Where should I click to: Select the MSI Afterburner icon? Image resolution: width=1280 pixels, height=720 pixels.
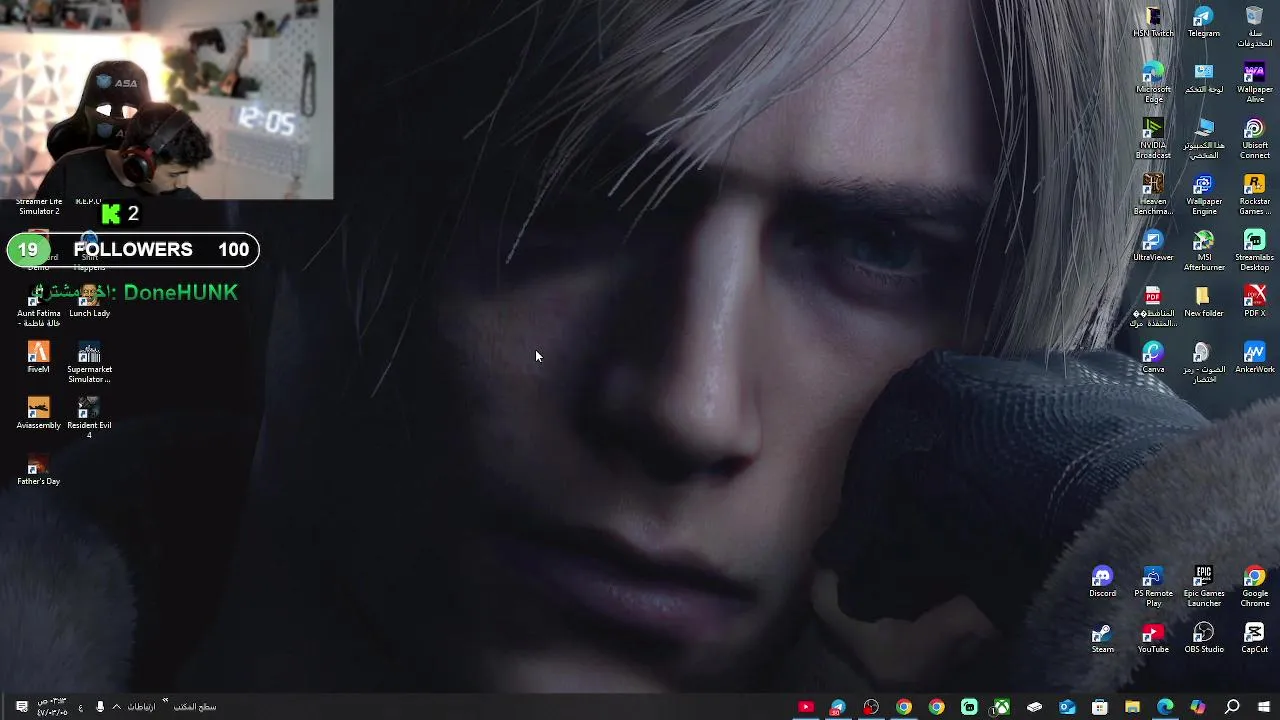(x=1204, y=250)
